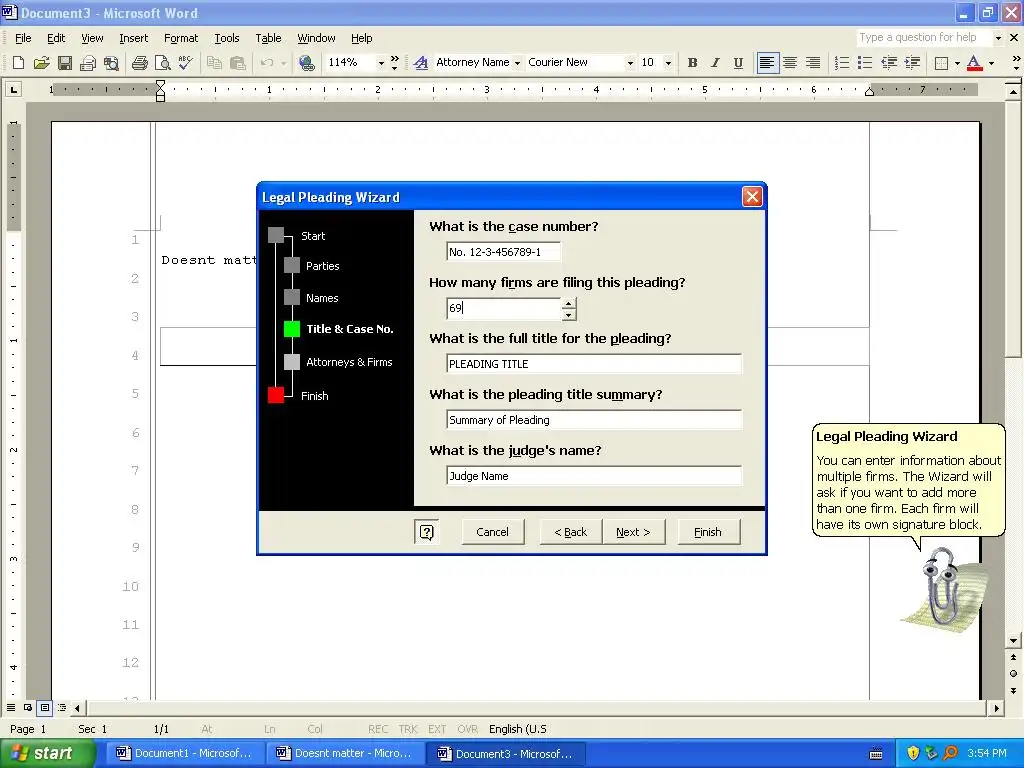The width and height of the screenshot is (1024, 768).
Task: Click the Print toolbar icon
Action: coord(139,63)
